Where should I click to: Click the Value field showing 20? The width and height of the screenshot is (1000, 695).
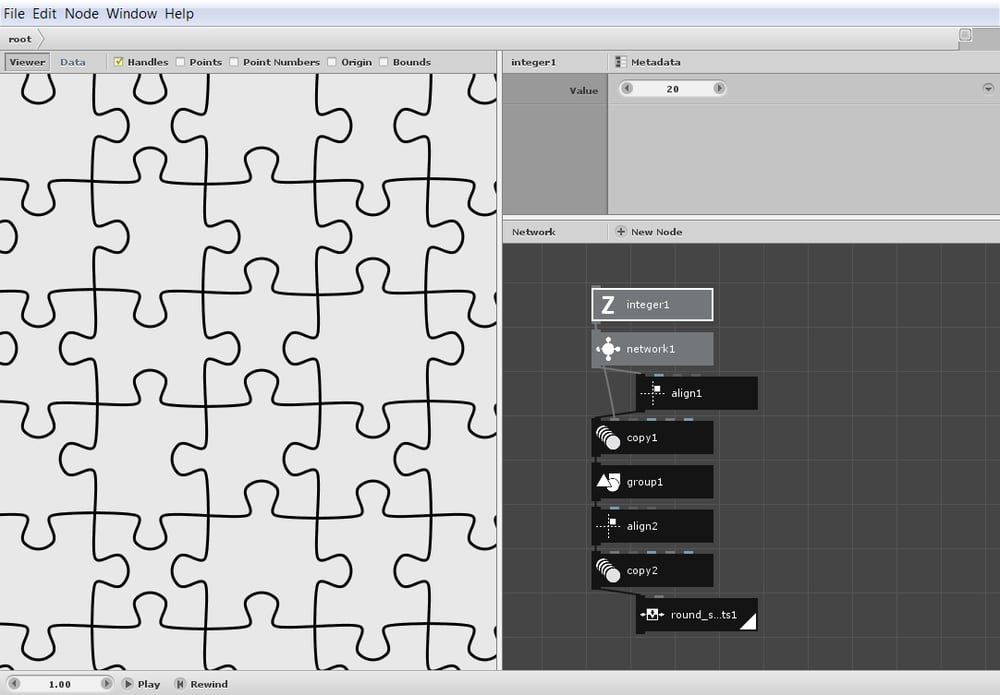(673, 89)
